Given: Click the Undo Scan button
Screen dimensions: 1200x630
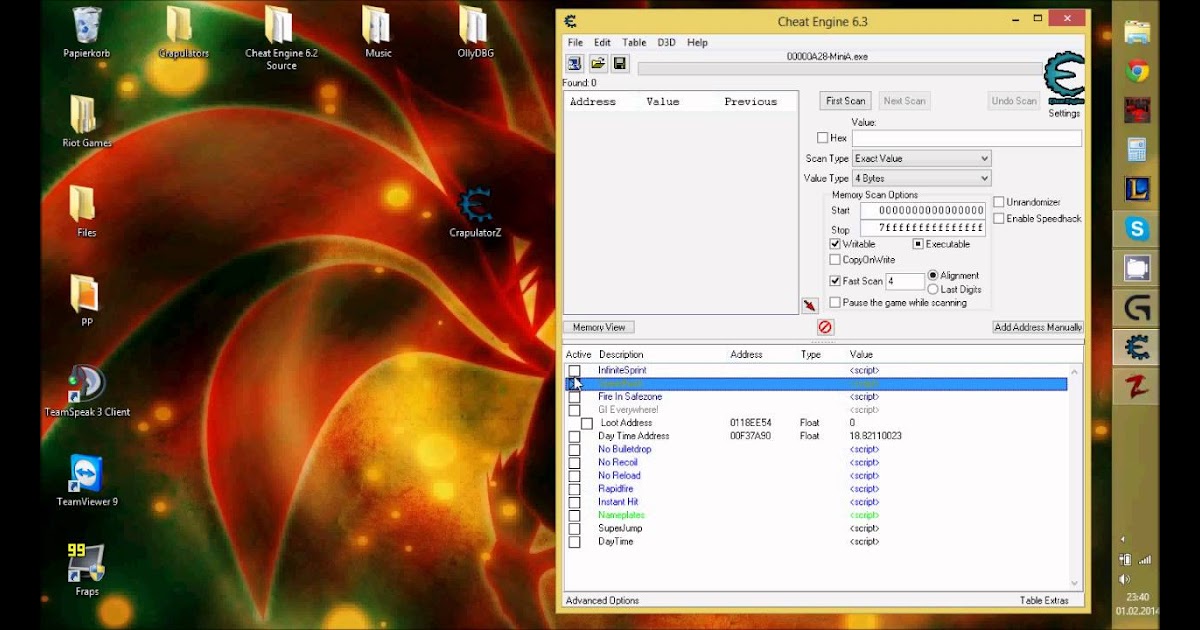Looking at the screenshot, I should click(1014, 101).
